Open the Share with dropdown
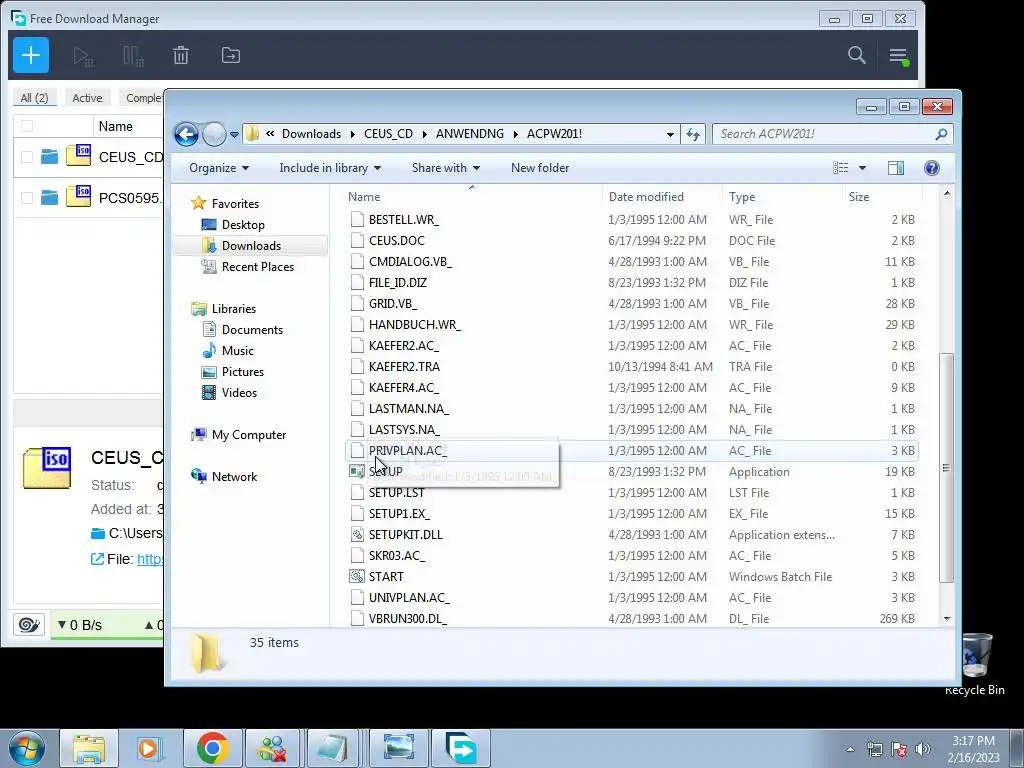This screenshot has height=768, width=1024. [x=445, y=168]
